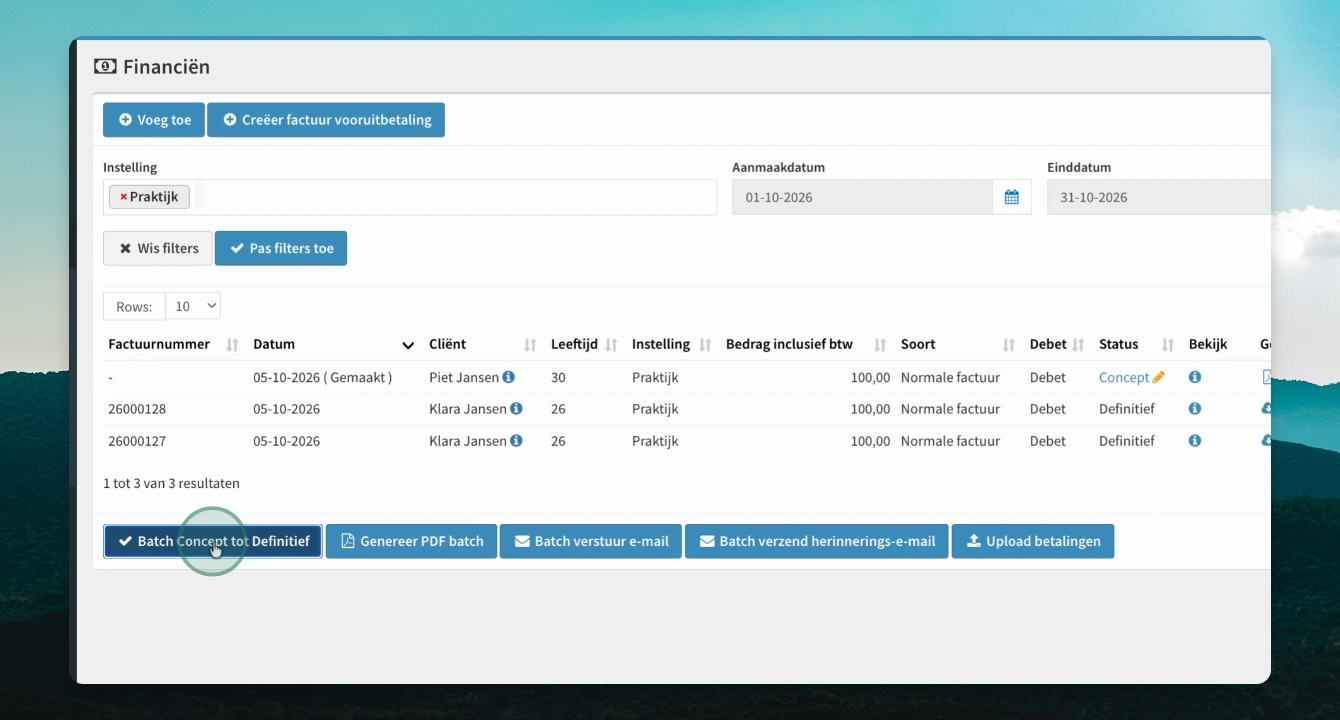Select invoice number 26000127 cell
Image resolution: width=1340 pixels, height=720 pixels.
coord(137,441)
